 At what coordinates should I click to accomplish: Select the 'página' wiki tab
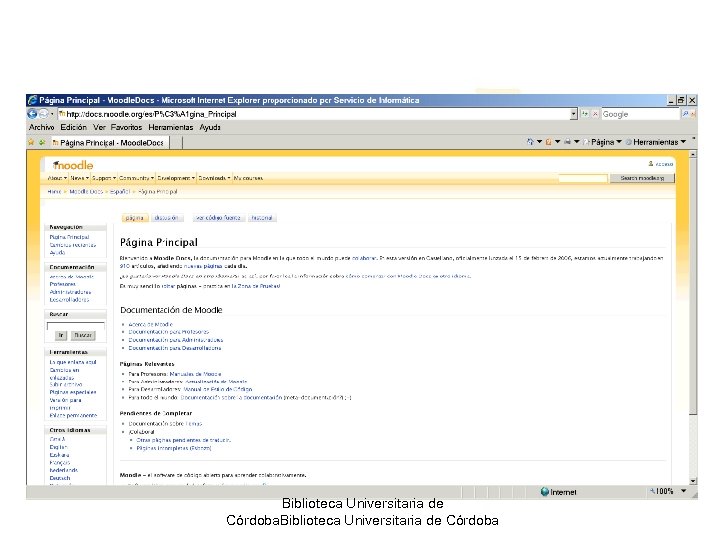point(135,218)
